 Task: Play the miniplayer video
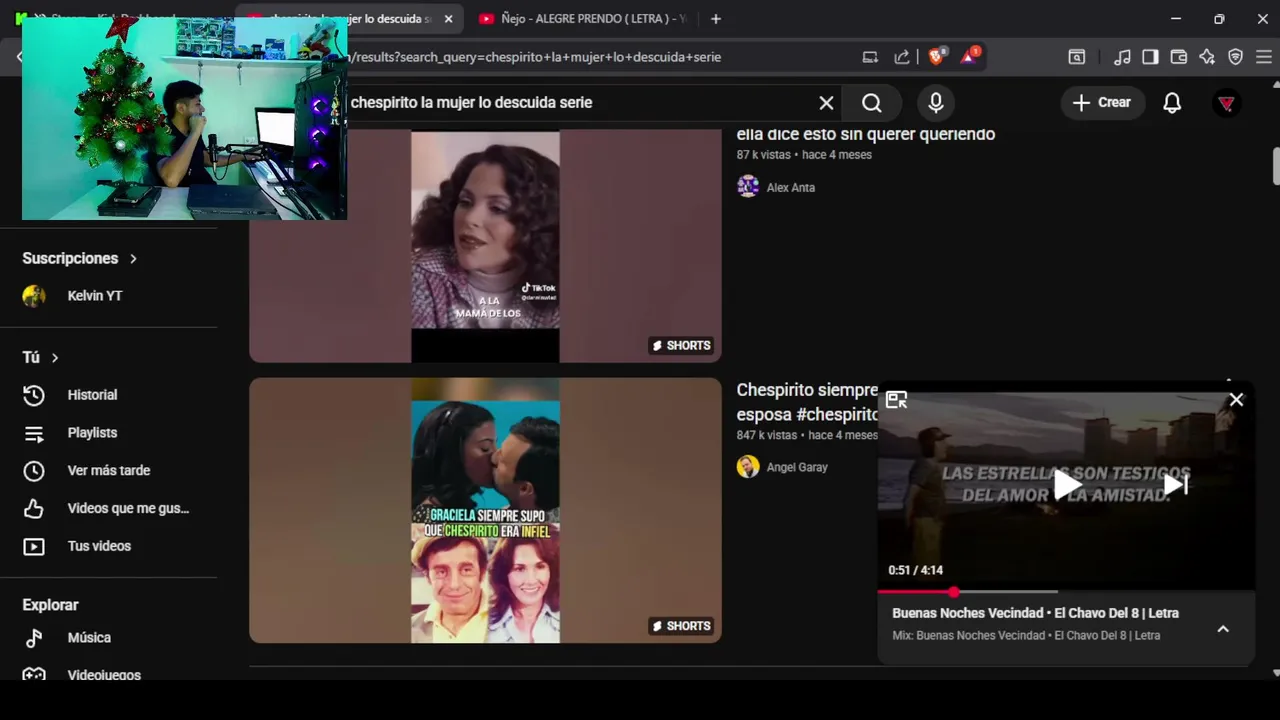pos(1066,485)
